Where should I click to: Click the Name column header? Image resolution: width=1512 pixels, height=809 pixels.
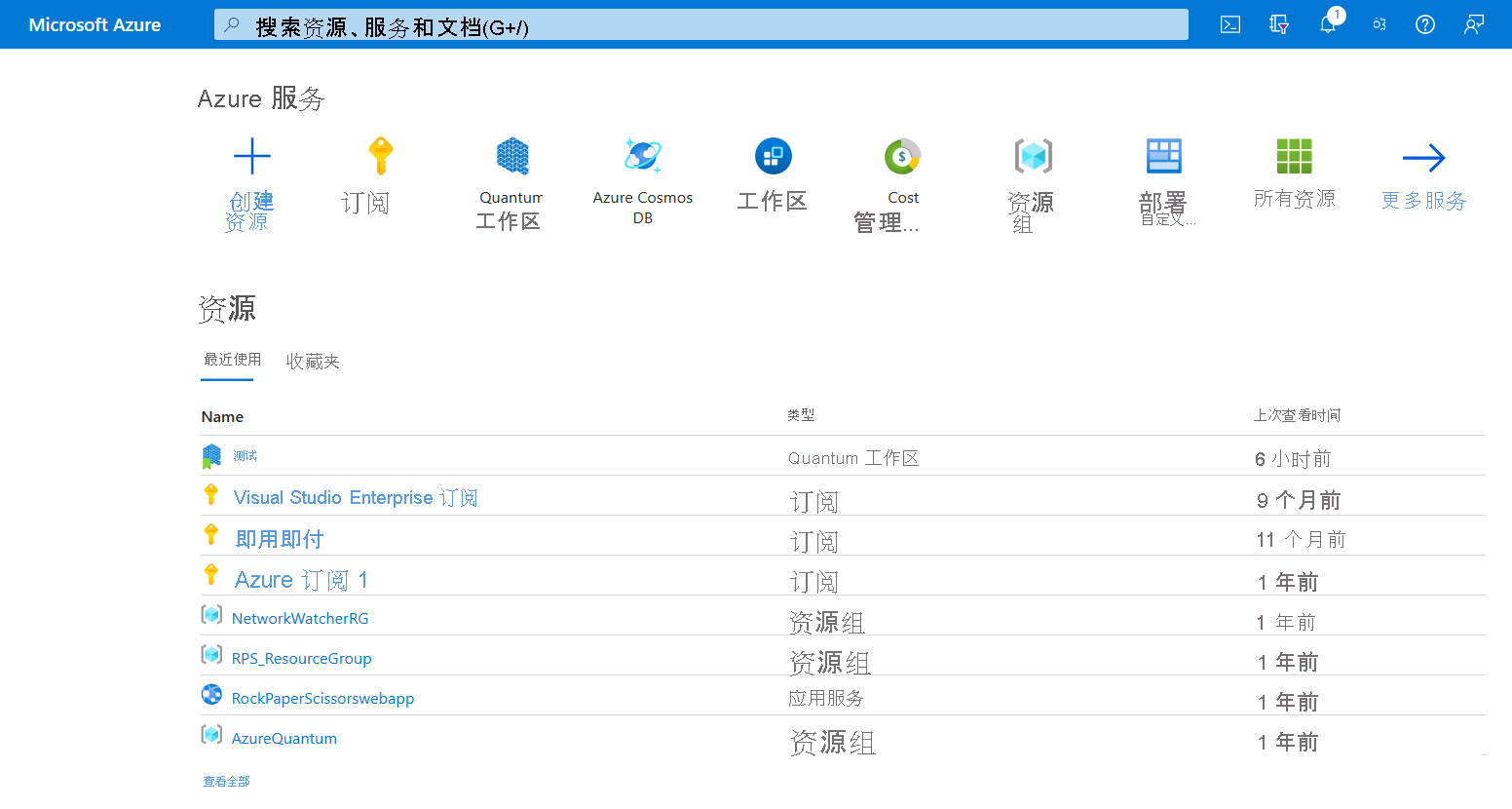tap(222, 417)
